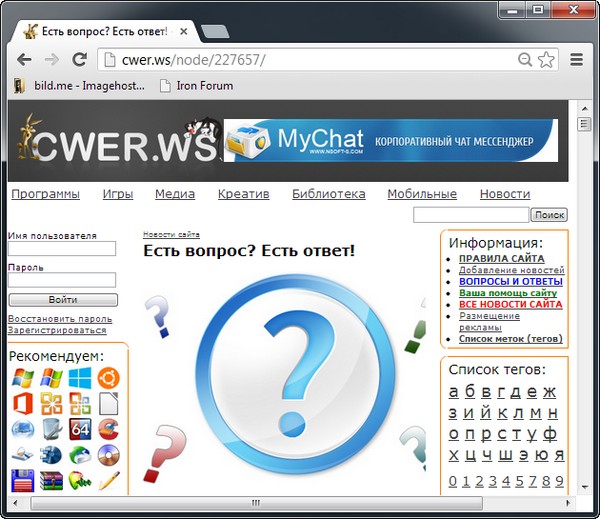Open the Программы menu section
The height and width of the screenshot is (519, 600).
pyautogui.click(x=45, y=194)
